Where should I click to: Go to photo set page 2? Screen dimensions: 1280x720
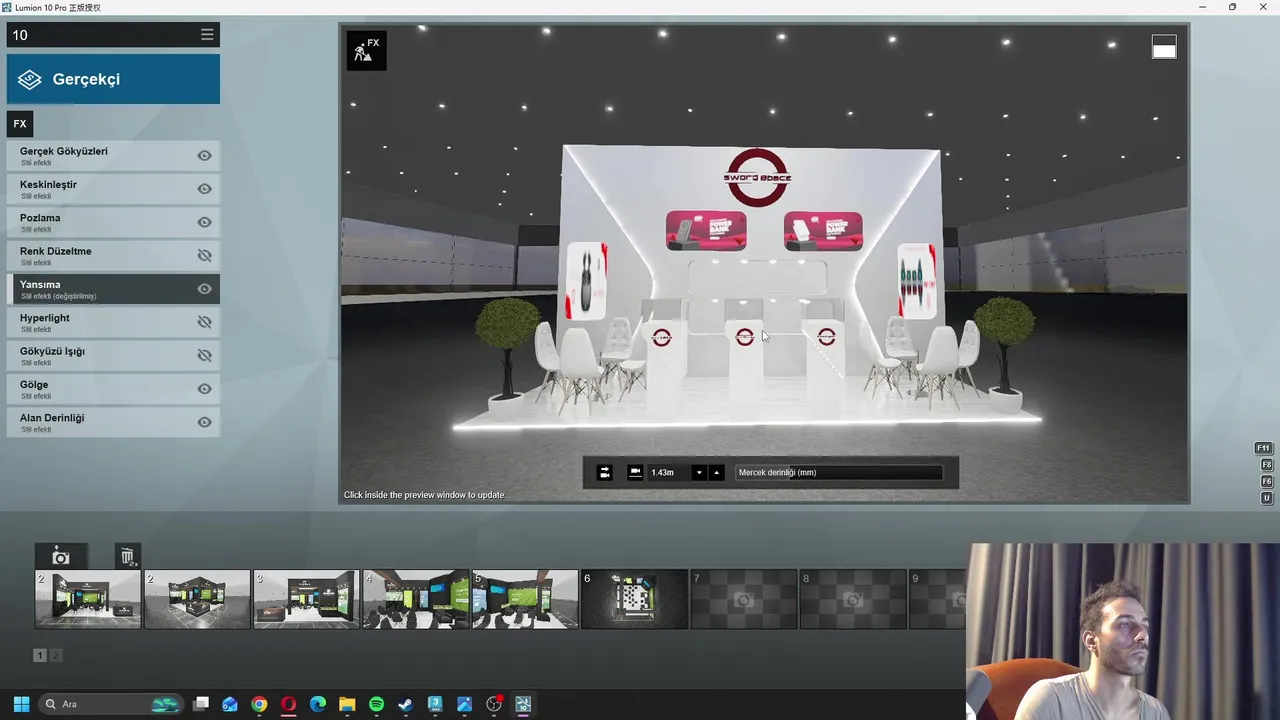[56, 655]
